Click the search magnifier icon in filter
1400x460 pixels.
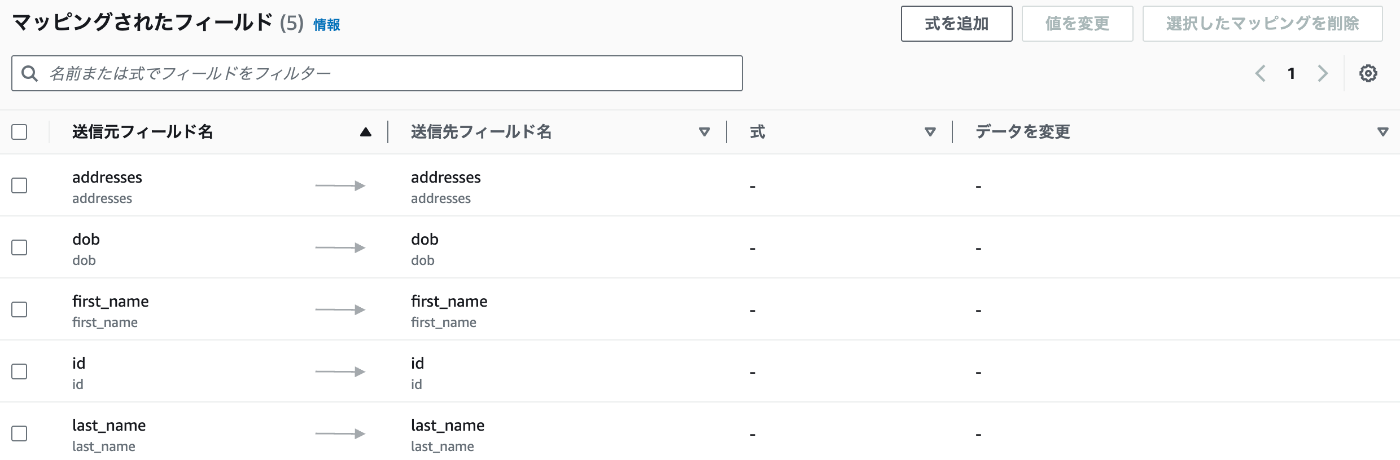30,73
